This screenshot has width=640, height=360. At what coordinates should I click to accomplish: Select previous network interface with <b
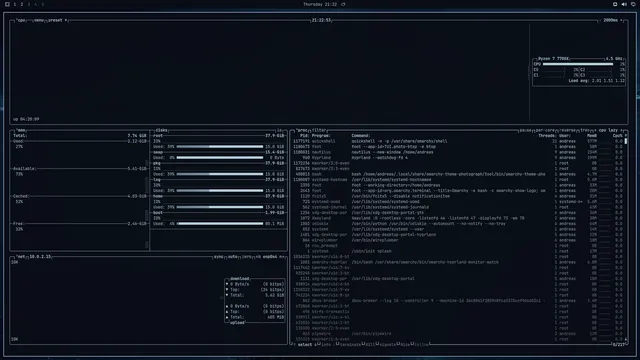click(x=258, y=257)
